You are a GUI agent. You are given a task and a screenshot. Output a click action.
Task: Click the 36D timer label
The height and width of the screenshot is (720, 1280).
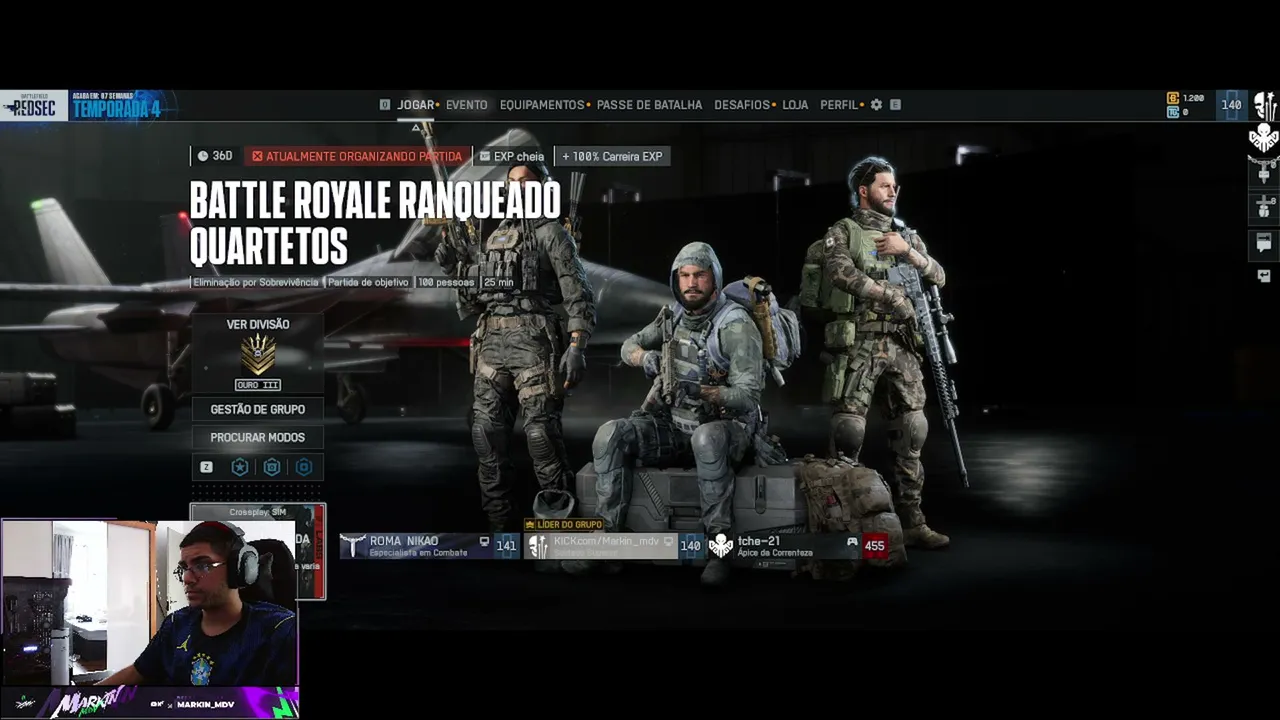tap(215, 156)
